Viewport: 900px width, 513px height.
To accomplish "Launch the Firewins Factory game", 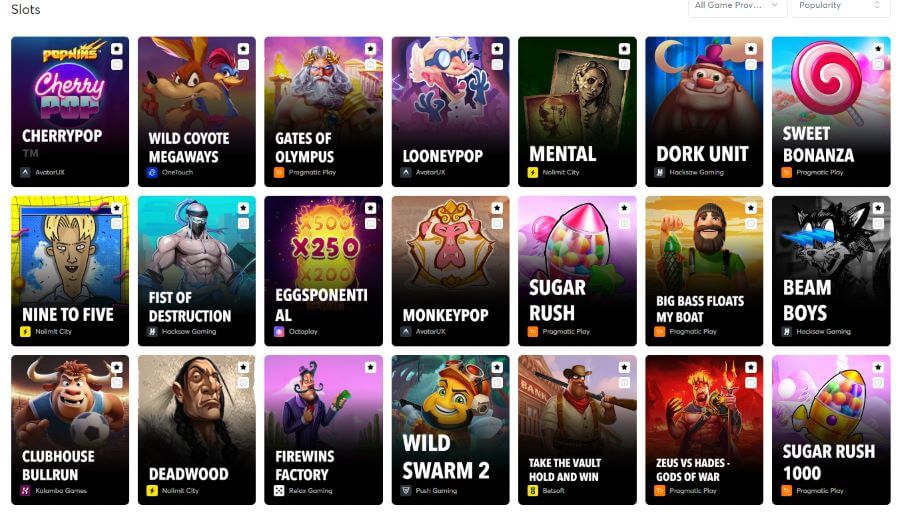I will (x=324, y=430).
